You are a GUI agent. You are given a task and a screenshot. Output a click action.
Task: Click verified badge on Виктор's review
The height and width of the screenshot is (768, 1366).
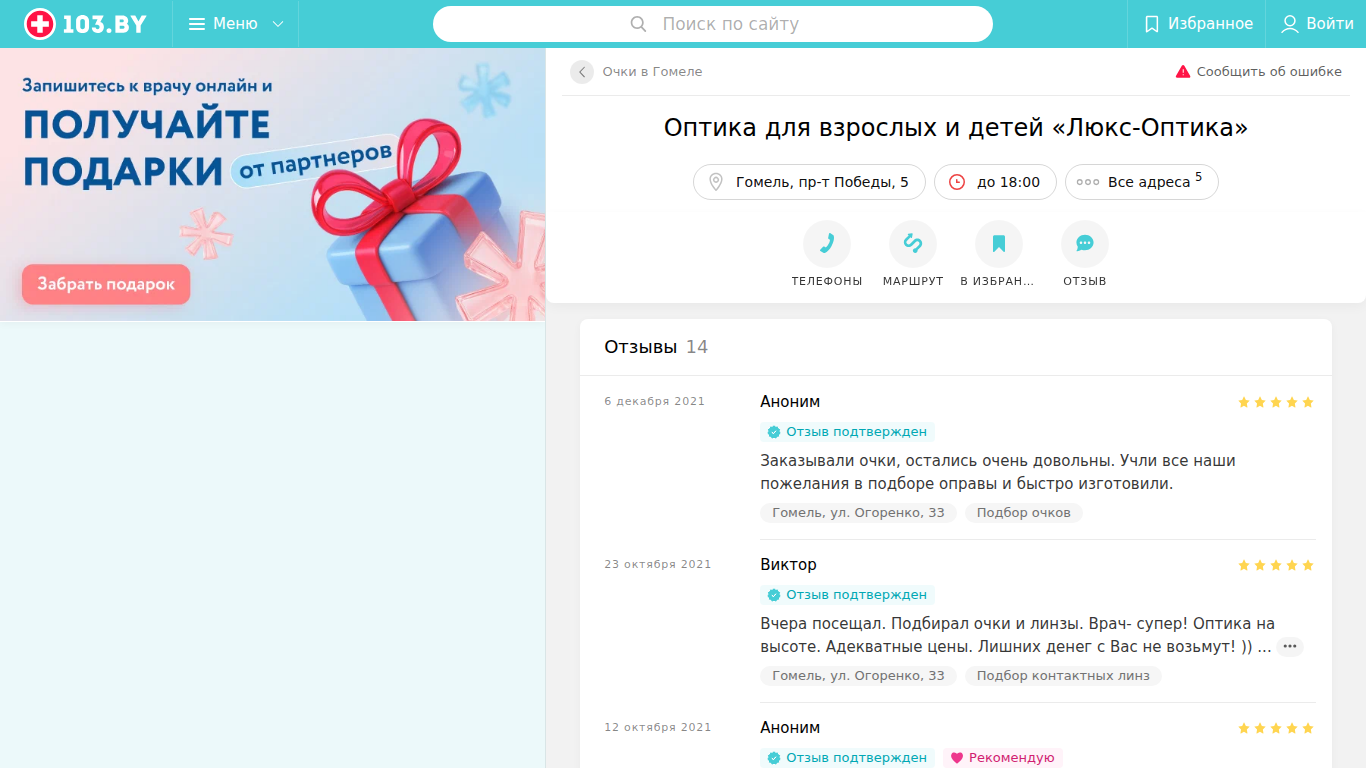pyautogui.click(x=847, y=595)
